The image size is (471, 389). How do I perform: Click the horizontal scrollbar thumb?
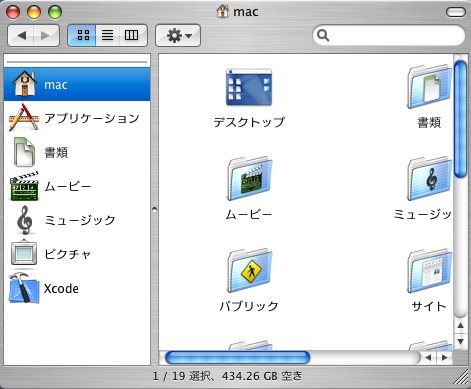(x=237, y=357)
